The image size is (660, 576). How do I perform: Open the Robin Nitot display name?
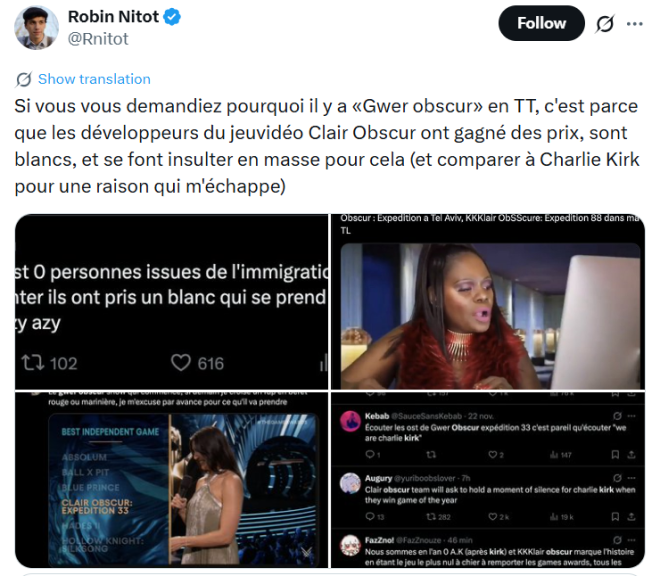coord(113,17)
